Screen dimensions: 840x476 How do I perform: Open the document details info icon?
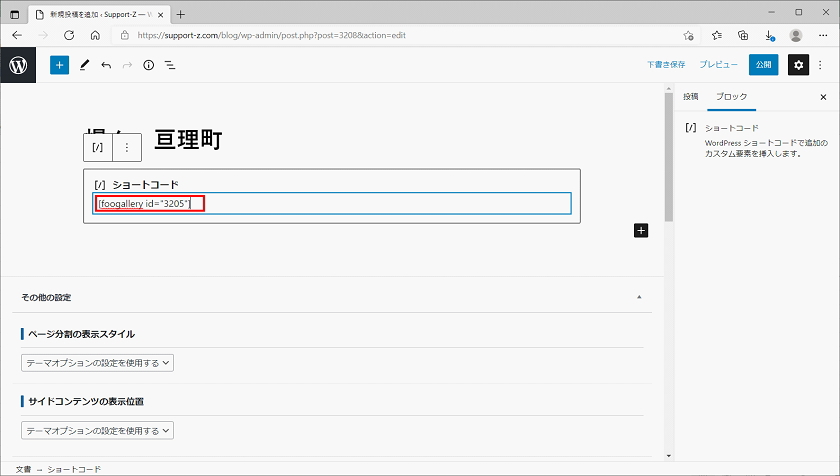148,65
